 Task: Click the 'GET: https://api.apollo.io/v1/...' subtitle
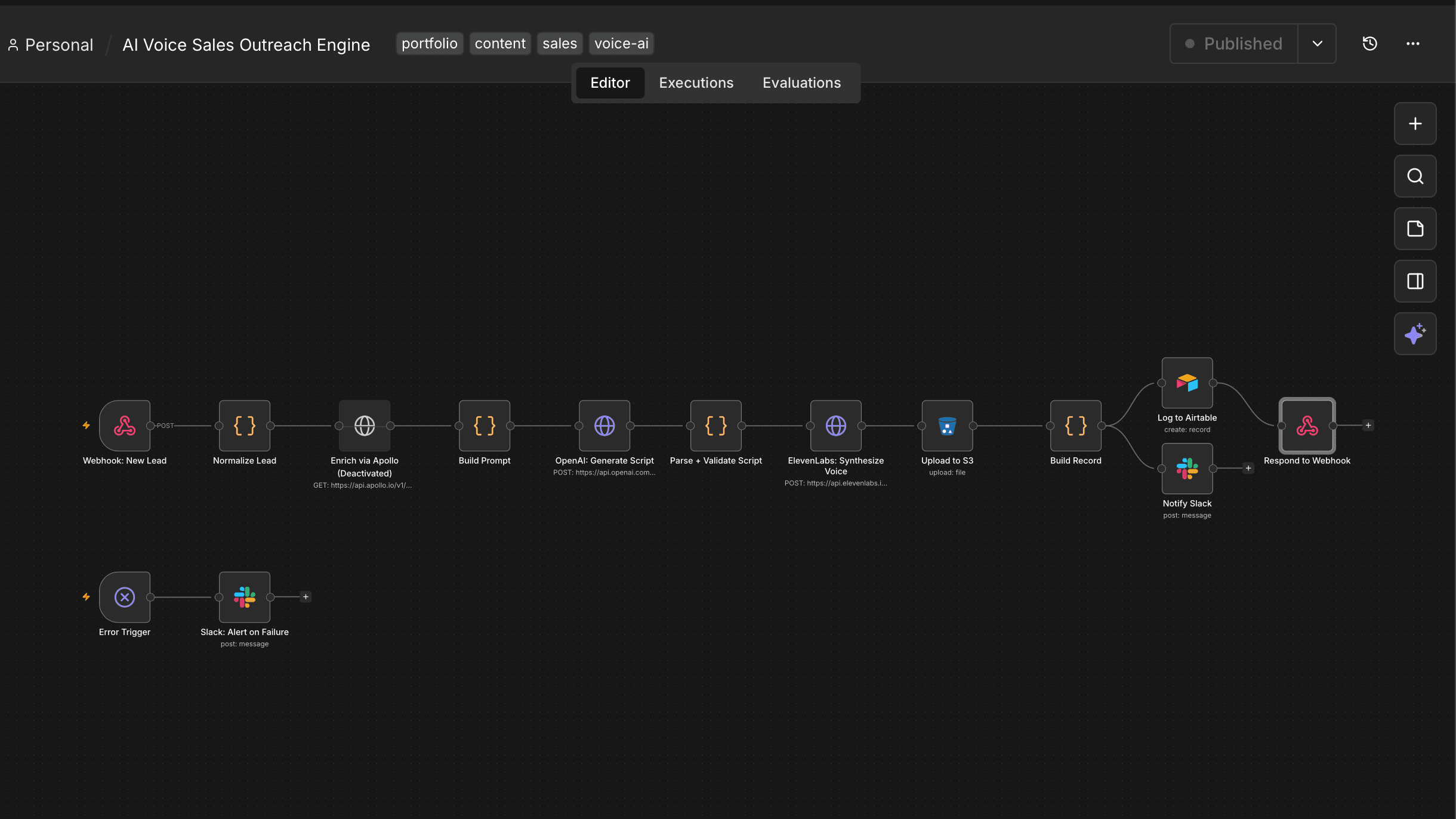point(363,485)
